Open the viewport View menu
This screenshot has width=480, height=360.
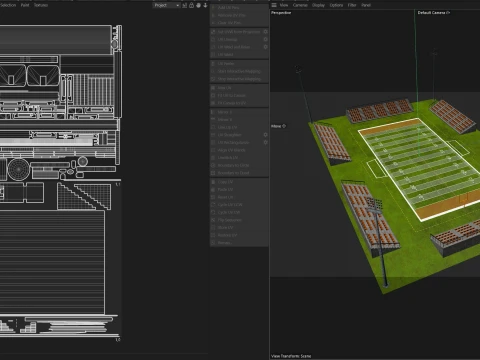pos(284,5)
